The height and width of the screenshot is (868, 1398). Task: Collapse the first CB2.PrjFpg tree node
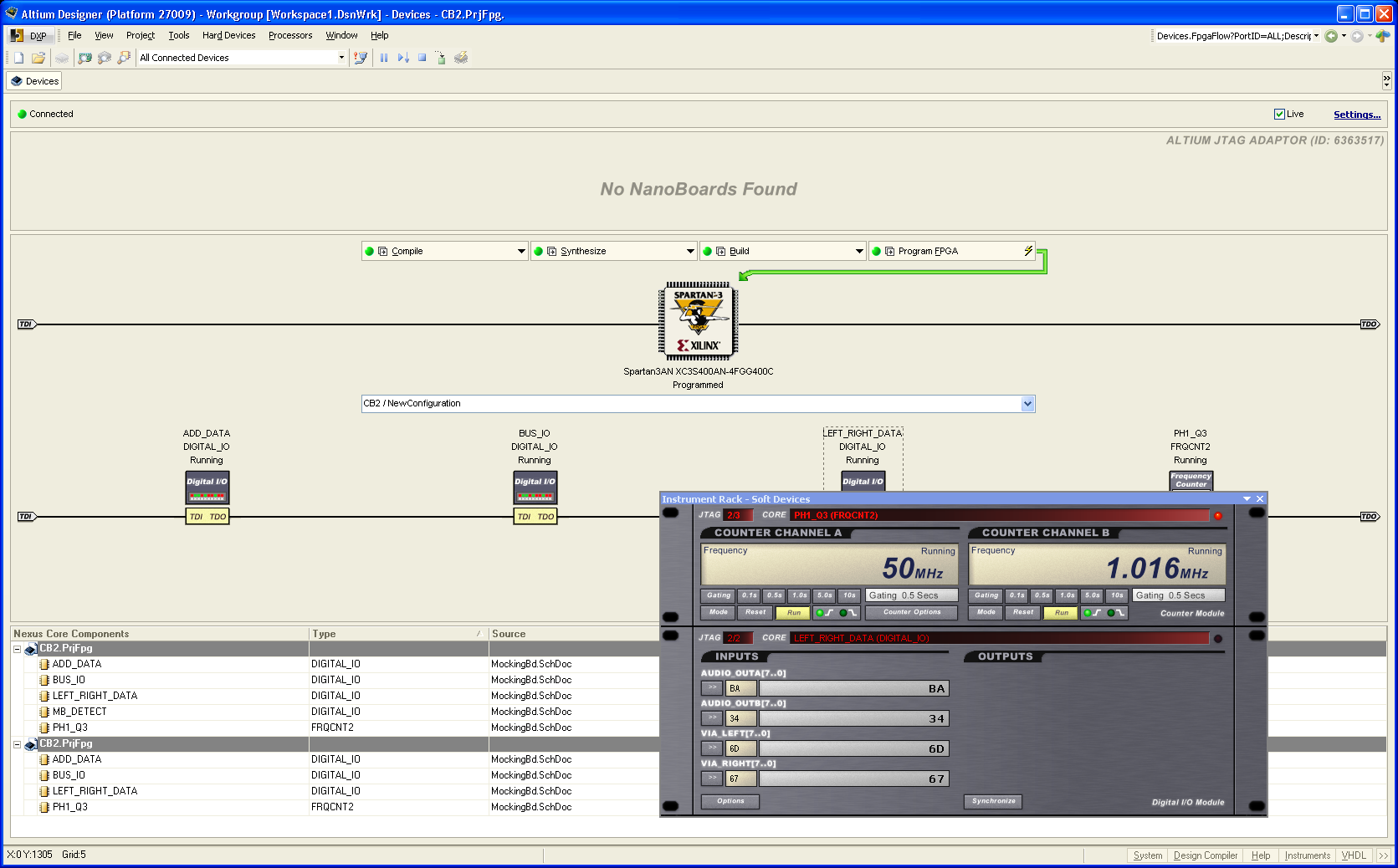pyautogui.click(x=17, y=649)
